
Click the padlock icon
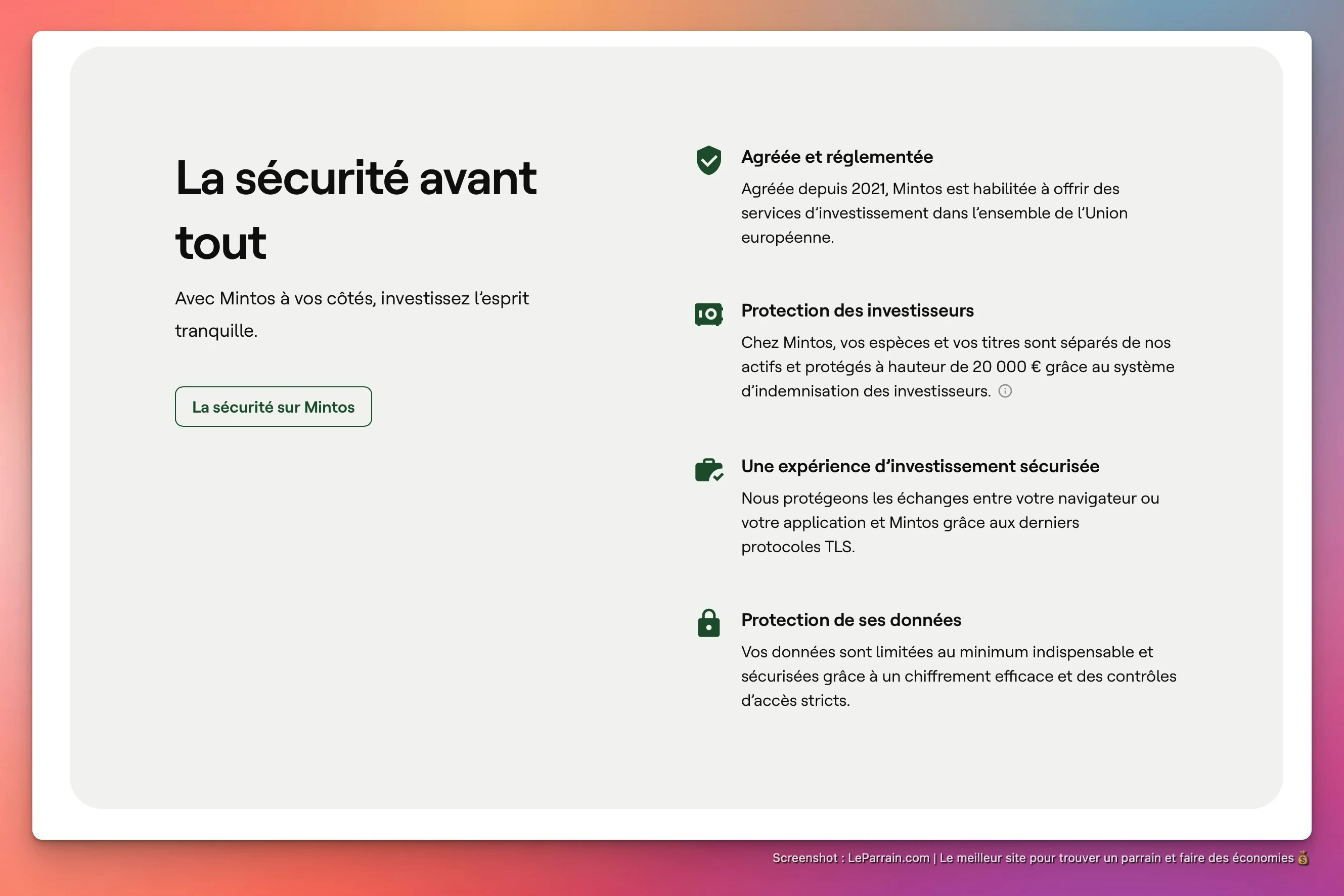(x=708, y=623)
